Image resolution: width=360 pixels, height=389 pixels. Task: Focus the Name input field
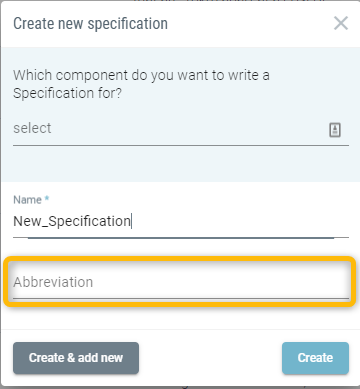coord(181,221)
